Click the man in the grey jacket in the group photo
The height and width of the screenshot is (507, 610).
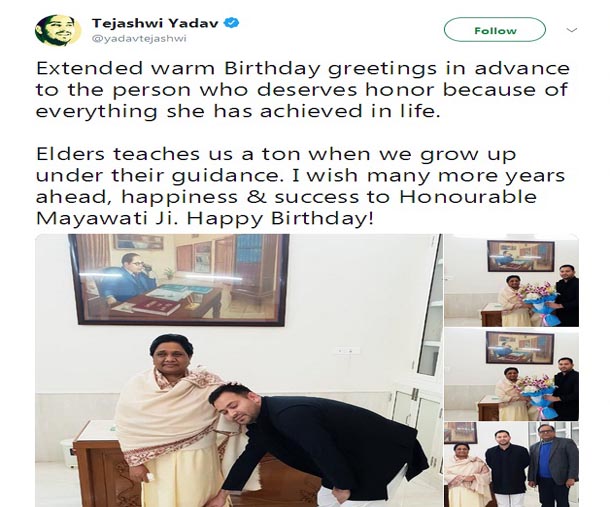(x=552, y=463)
